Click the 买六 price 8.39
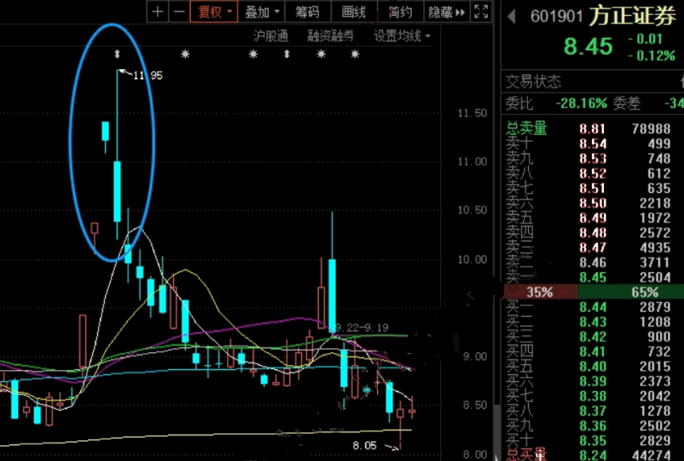This screenshot has height=461, width=684. click(x=593, y=381)
